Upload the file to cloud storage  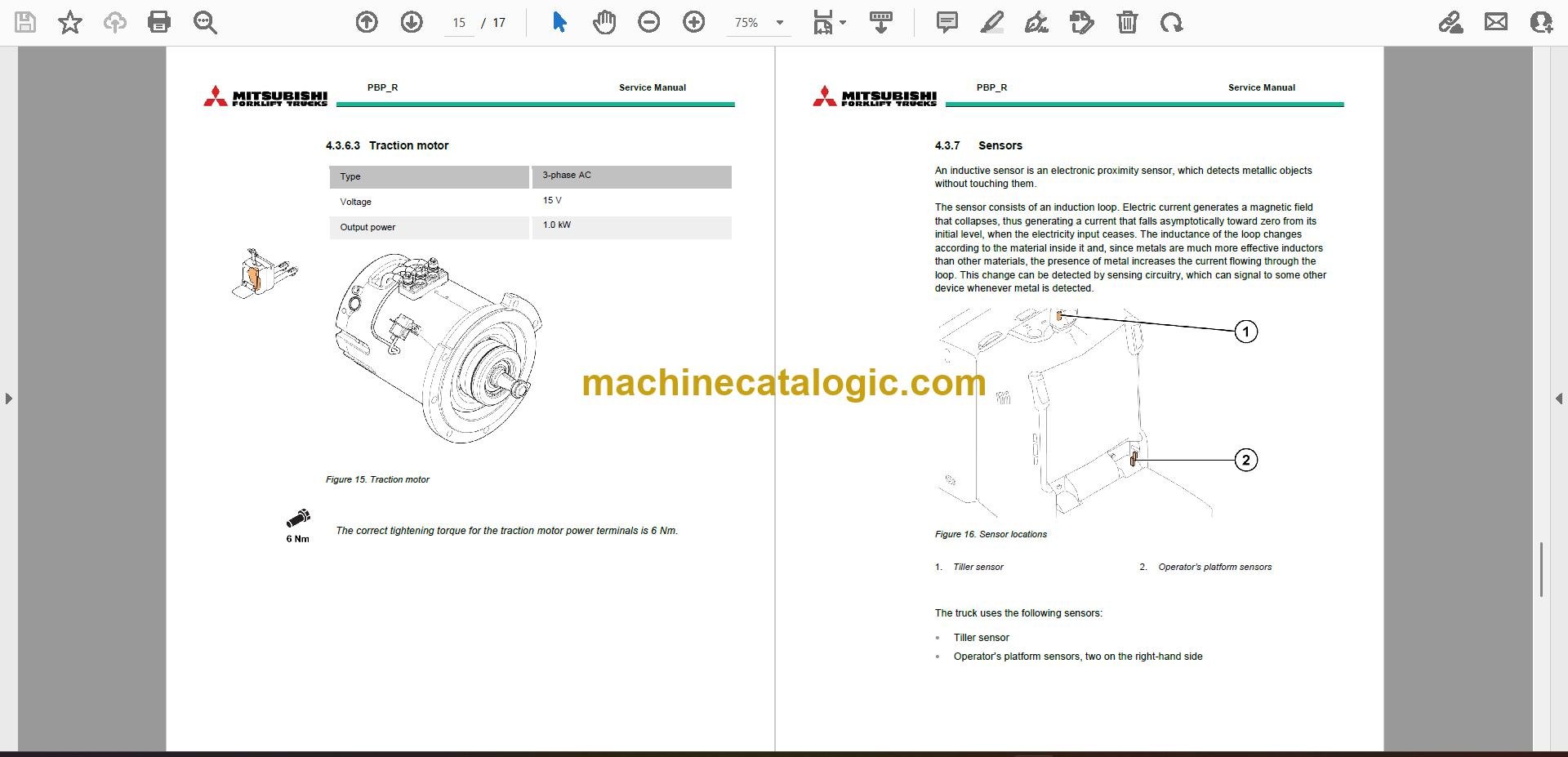(114, 22)
